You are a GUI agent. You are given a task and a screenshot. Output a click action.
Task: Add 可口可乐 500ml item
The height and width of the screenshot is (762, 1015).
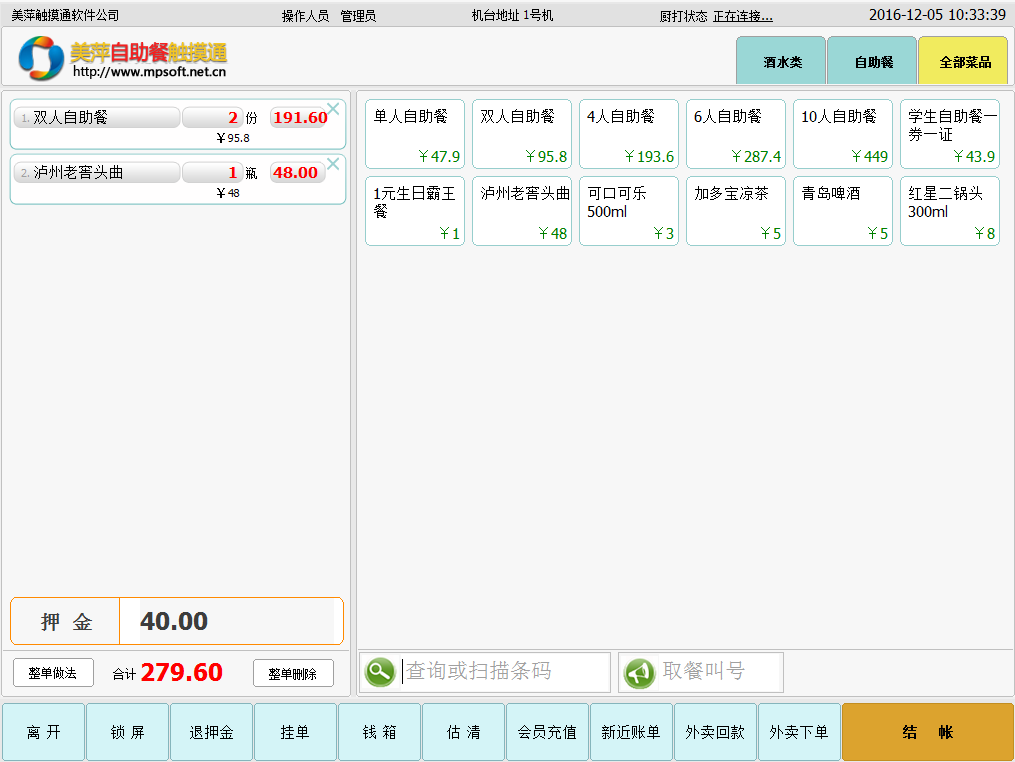[x=629, y=211]
